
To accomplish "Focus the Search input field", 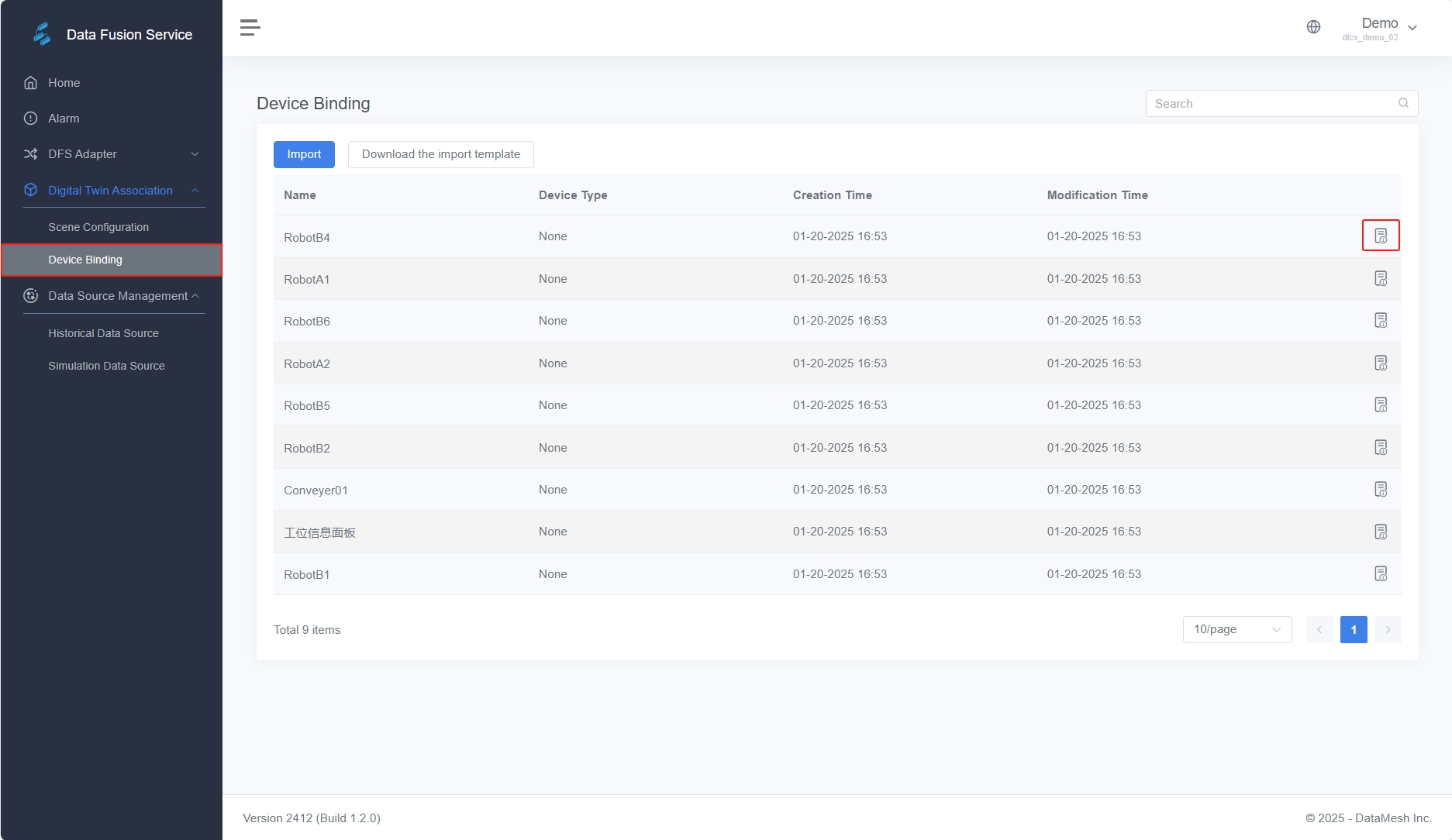I will 1271,104.
